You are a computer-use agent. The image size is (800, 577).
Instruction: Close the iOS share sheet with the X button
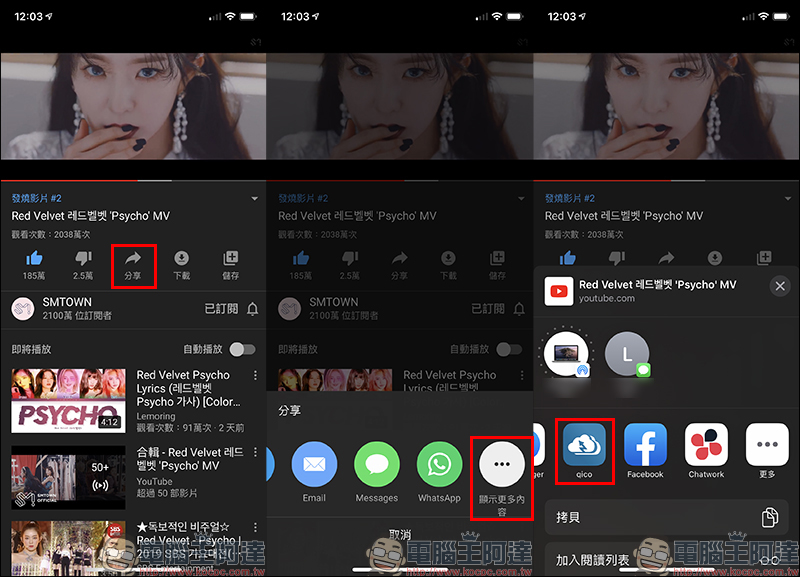point(780,286)
